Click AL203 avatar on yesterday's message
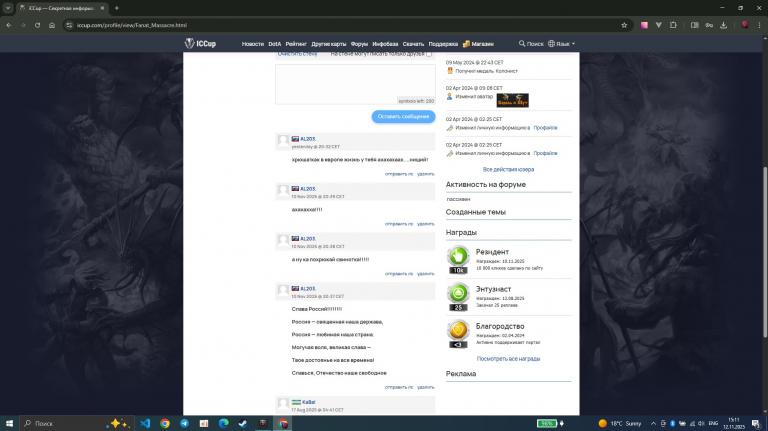 [283, 142]
